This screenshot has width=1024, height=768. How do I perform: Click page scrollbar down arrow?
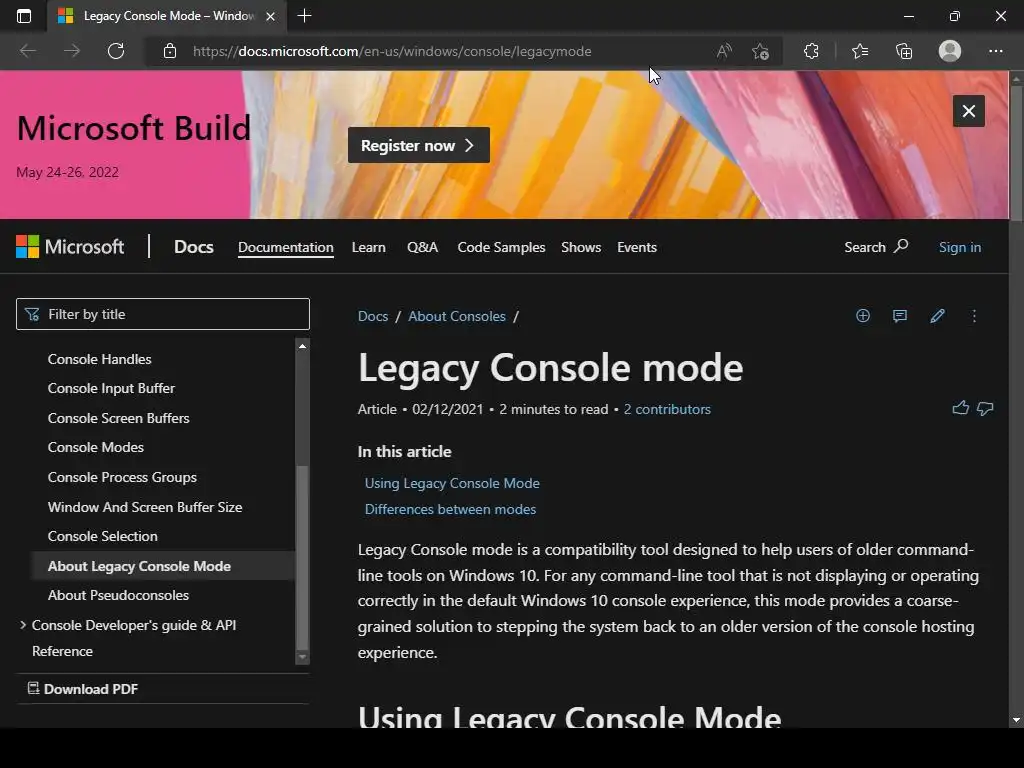1016,720
